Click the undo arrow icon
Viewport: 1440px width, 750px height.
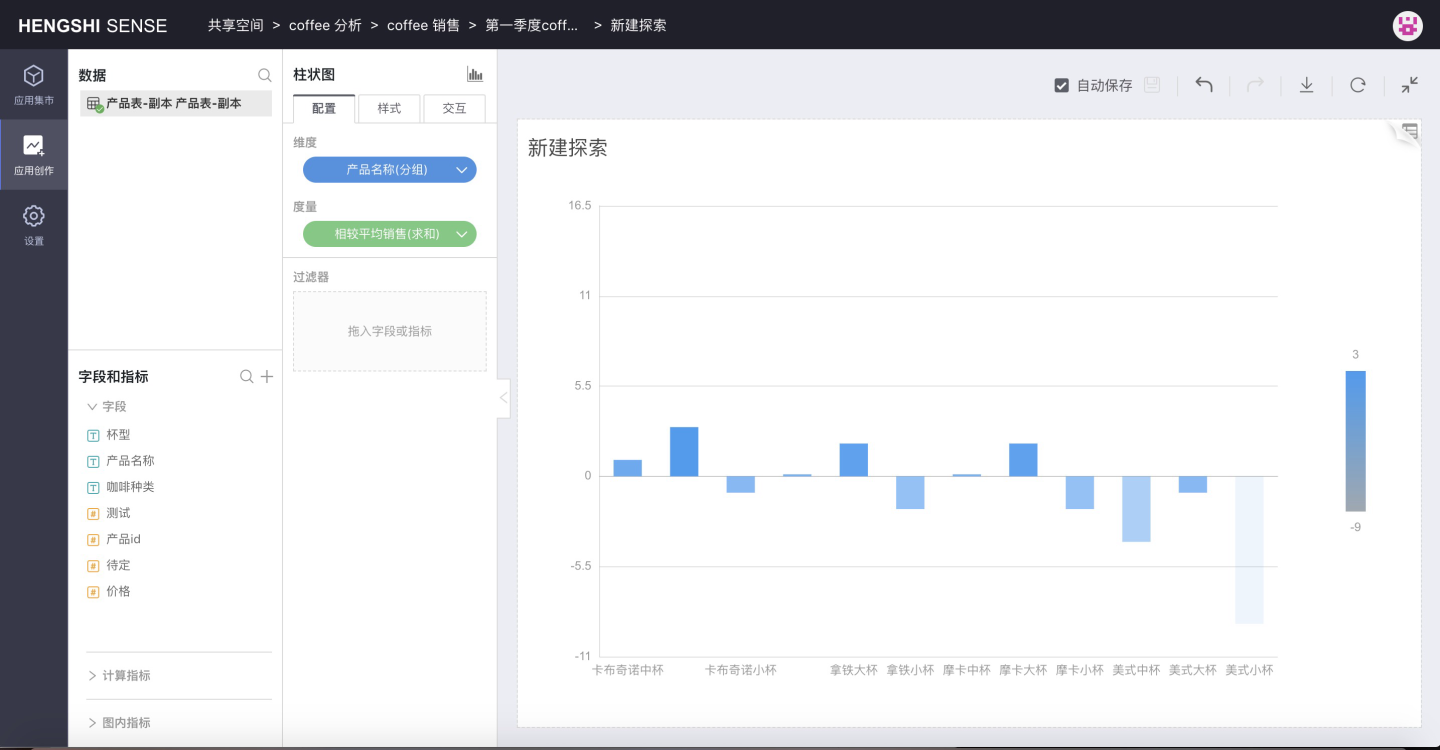(x=1204, y=85)
